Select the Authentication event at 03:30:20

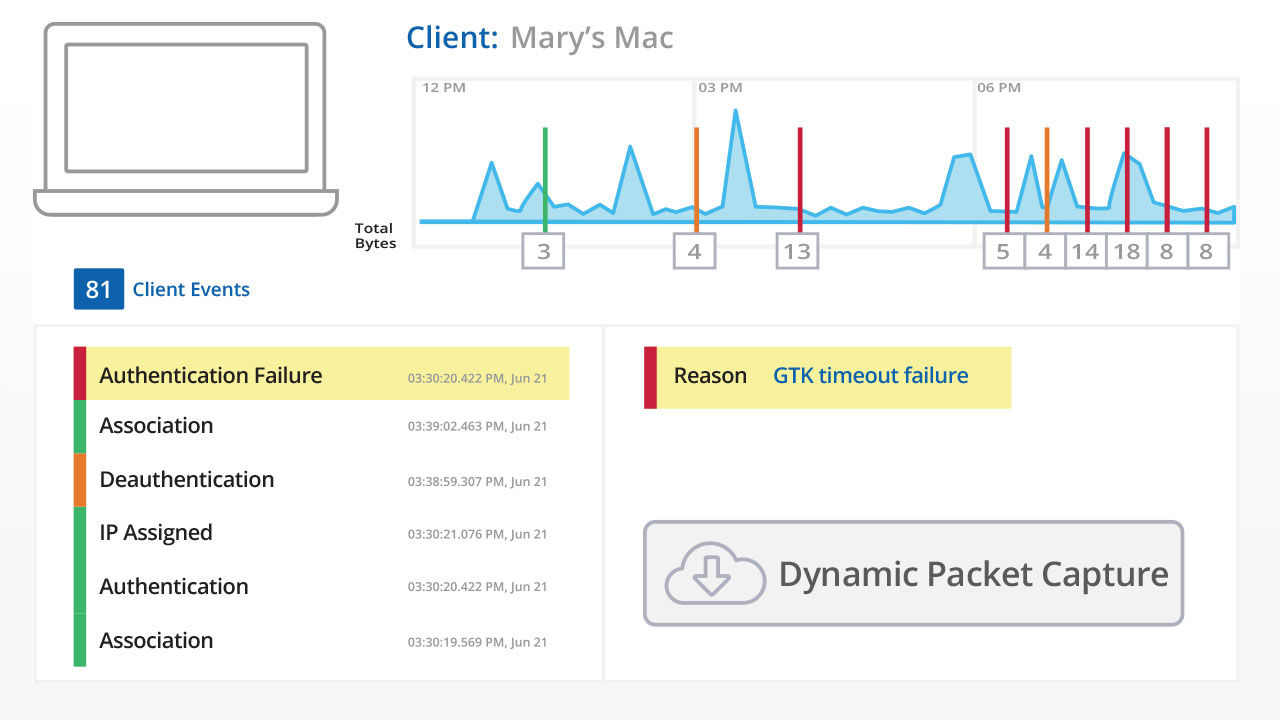coord(320,587)
